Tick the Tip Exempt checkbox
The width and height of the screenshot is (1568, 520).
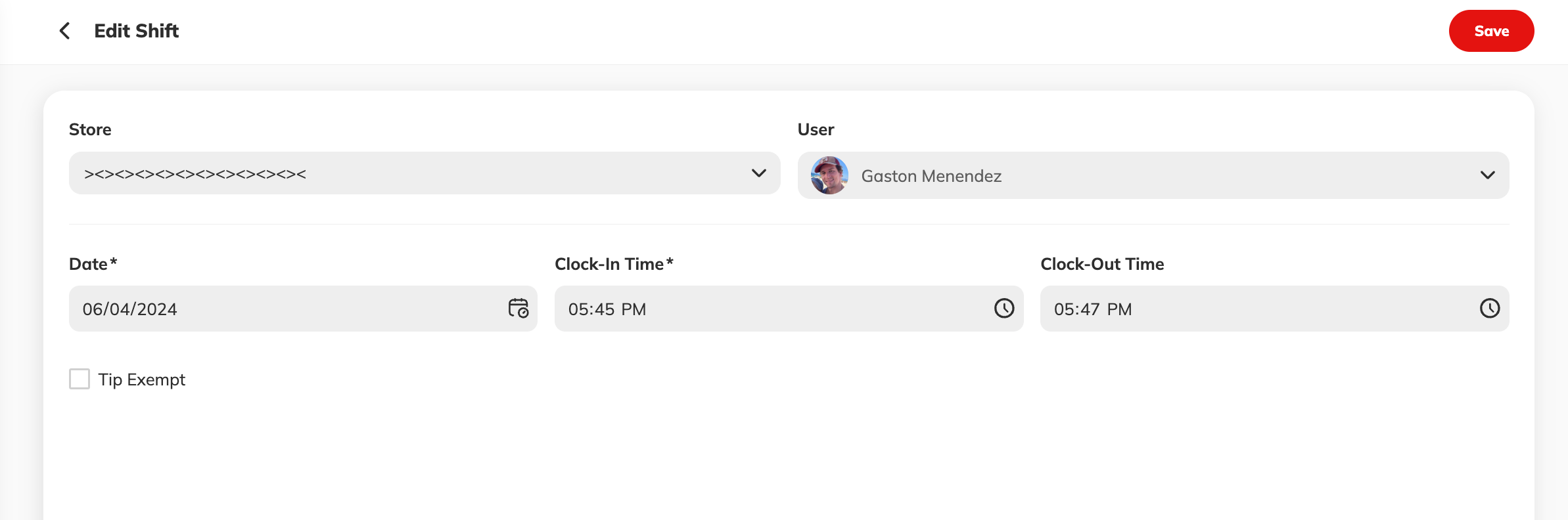click(80, 379)
